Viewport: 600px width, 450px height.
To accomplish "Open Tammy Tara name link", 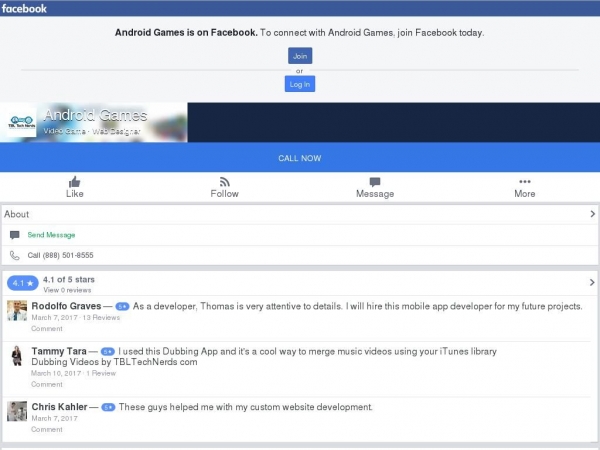I will (x=59, y=351).
